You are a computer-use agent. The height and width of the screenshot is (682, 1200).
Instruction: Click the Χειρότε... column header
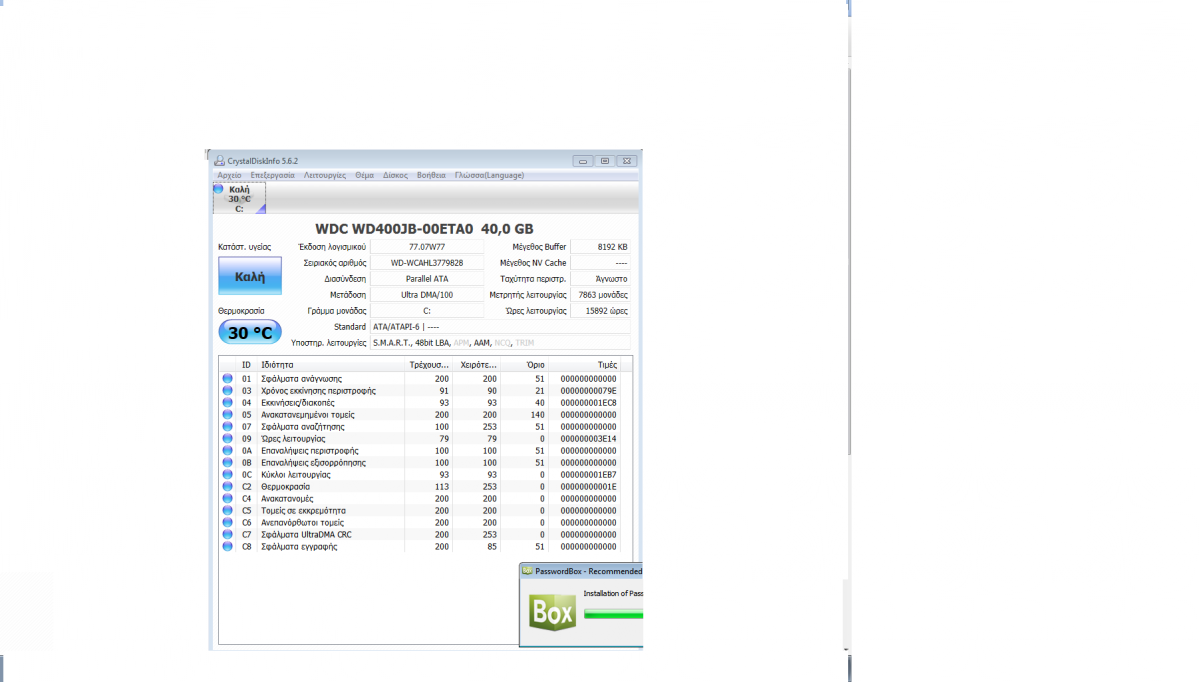pos(477,365)
